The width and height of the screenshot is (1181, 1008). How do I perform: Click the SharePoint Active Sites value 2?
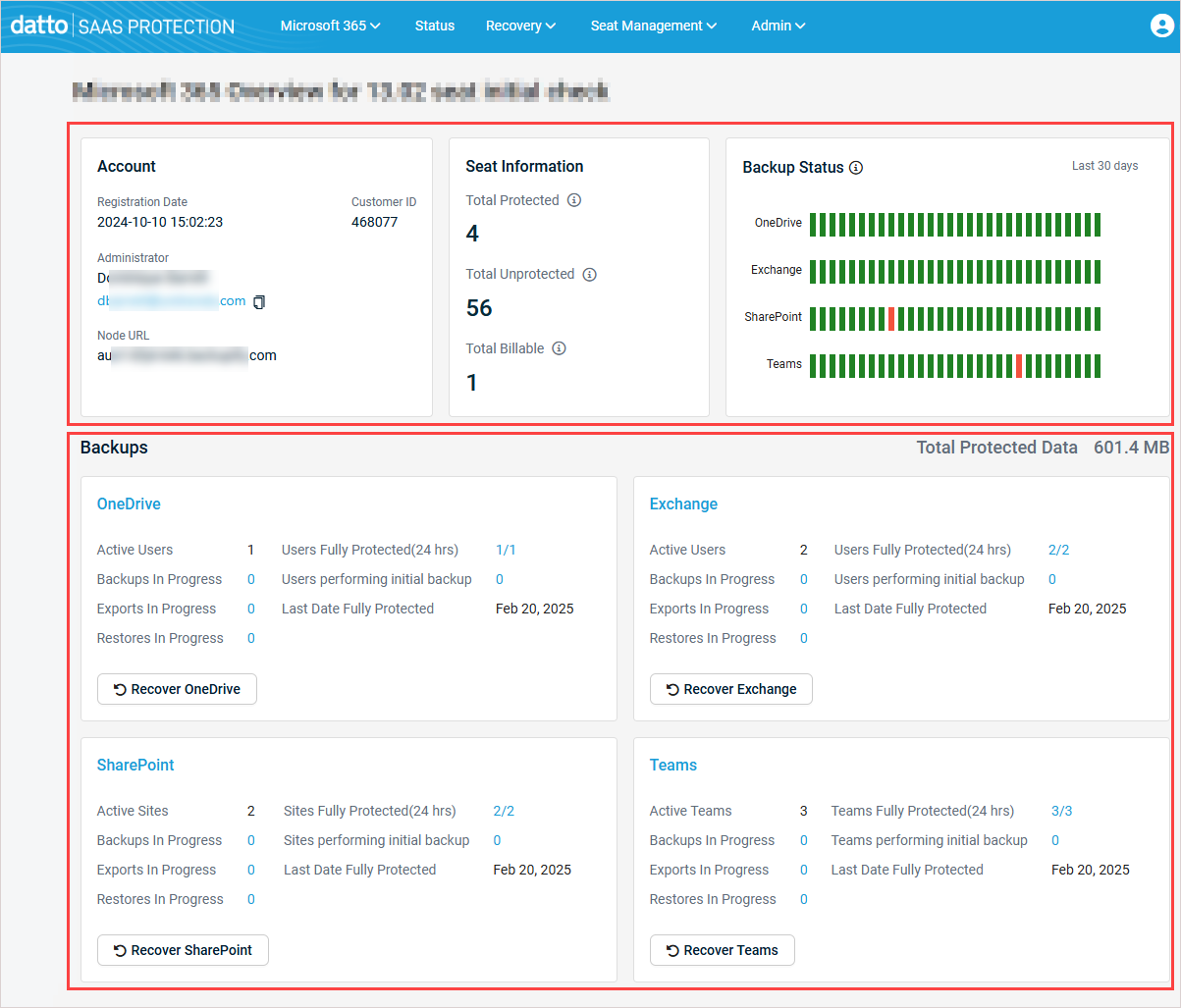251,811
